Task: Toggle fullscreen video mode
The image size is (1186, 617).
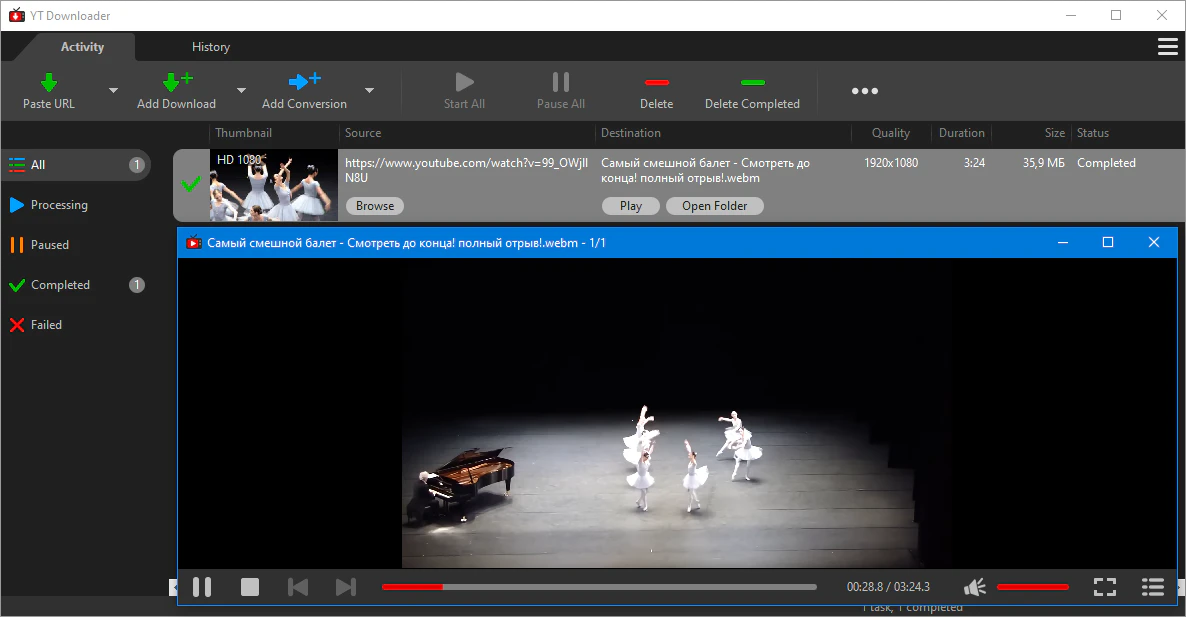Action: (1104, 587)
